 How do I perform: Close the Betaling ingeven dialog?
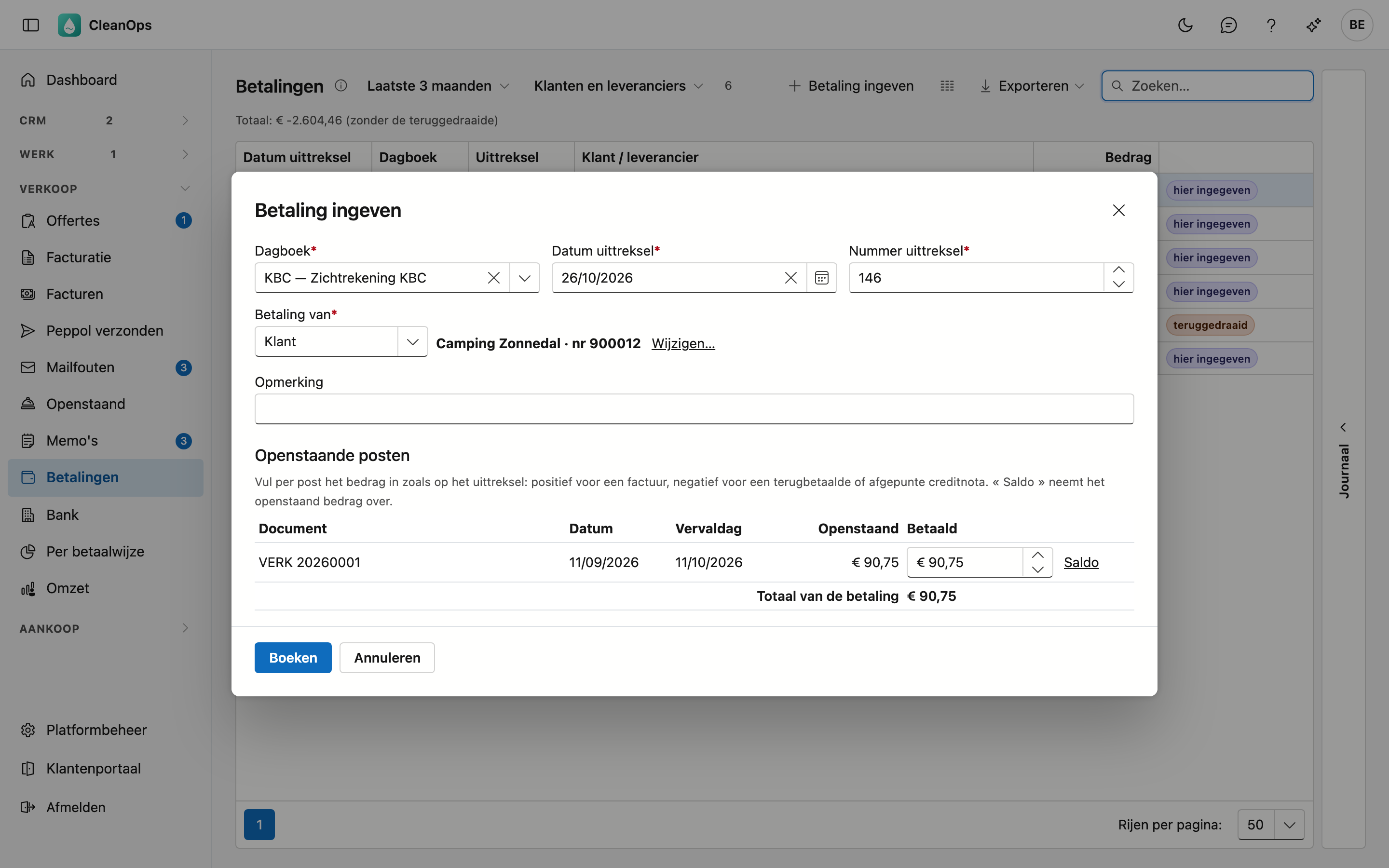(1118, 210)
